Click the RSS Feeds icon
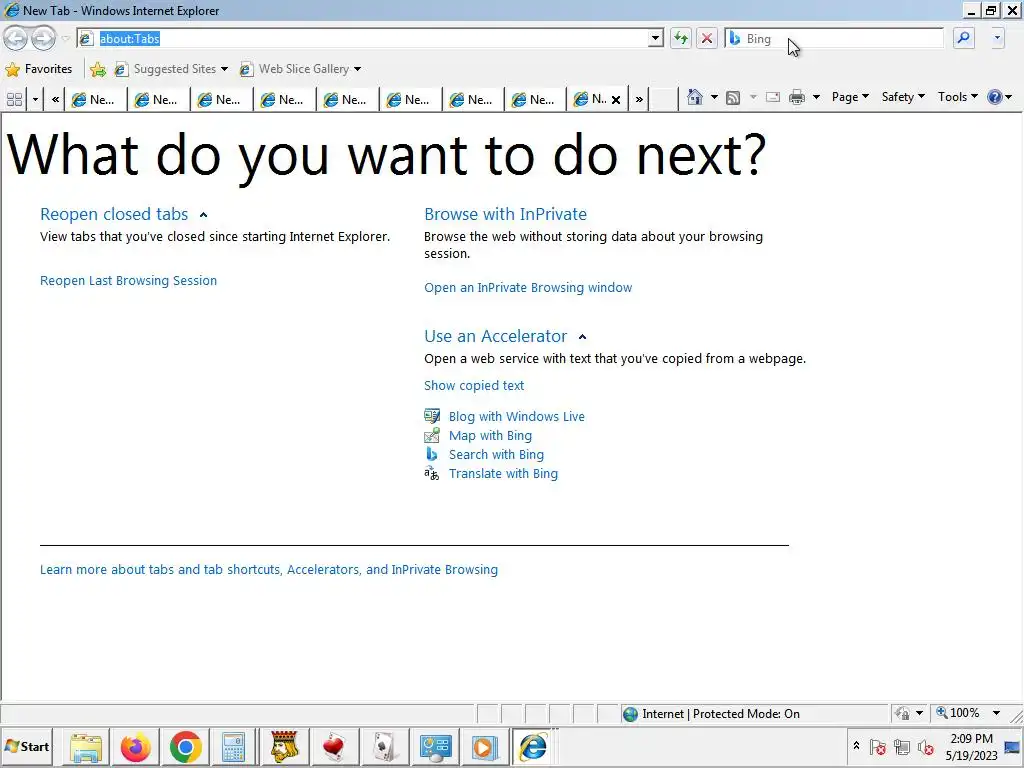This screenshot has width=1024, height=768. [733, 98]
